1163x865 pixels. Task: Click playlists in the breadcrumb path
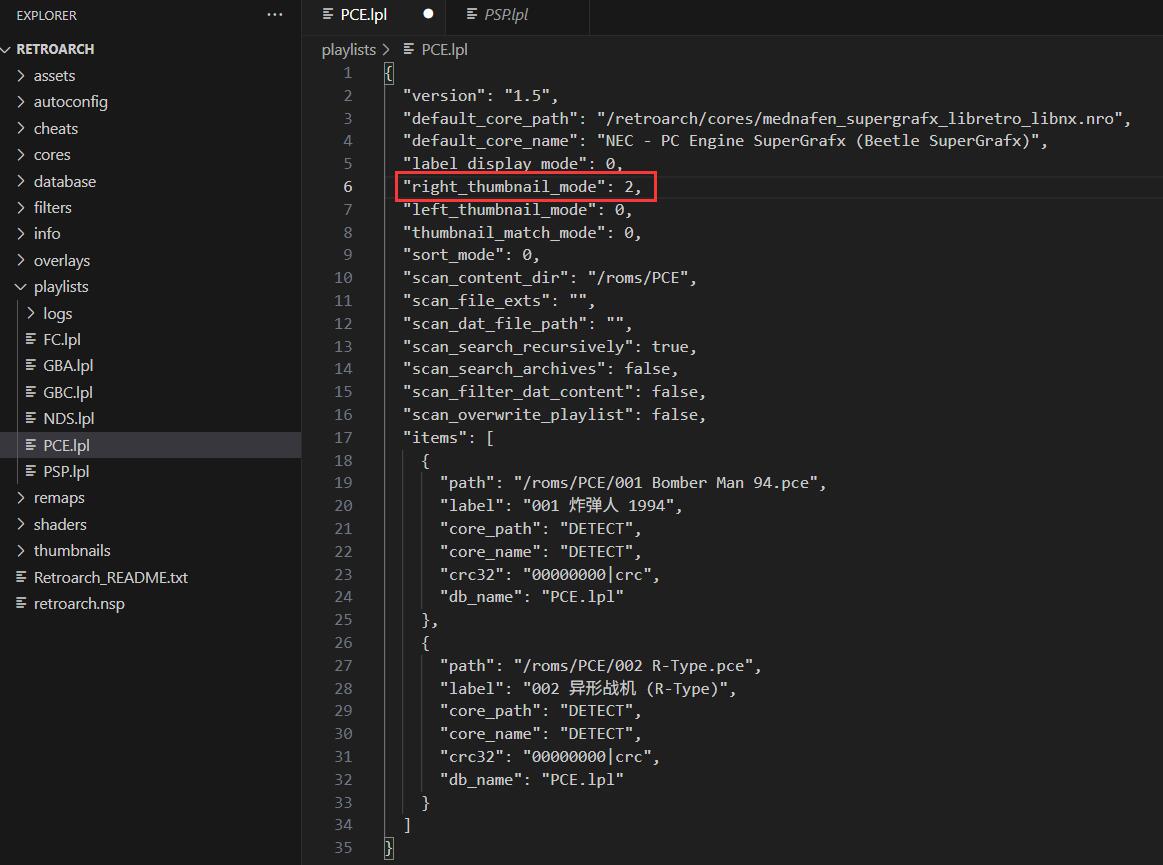click(x=348, y=49)
